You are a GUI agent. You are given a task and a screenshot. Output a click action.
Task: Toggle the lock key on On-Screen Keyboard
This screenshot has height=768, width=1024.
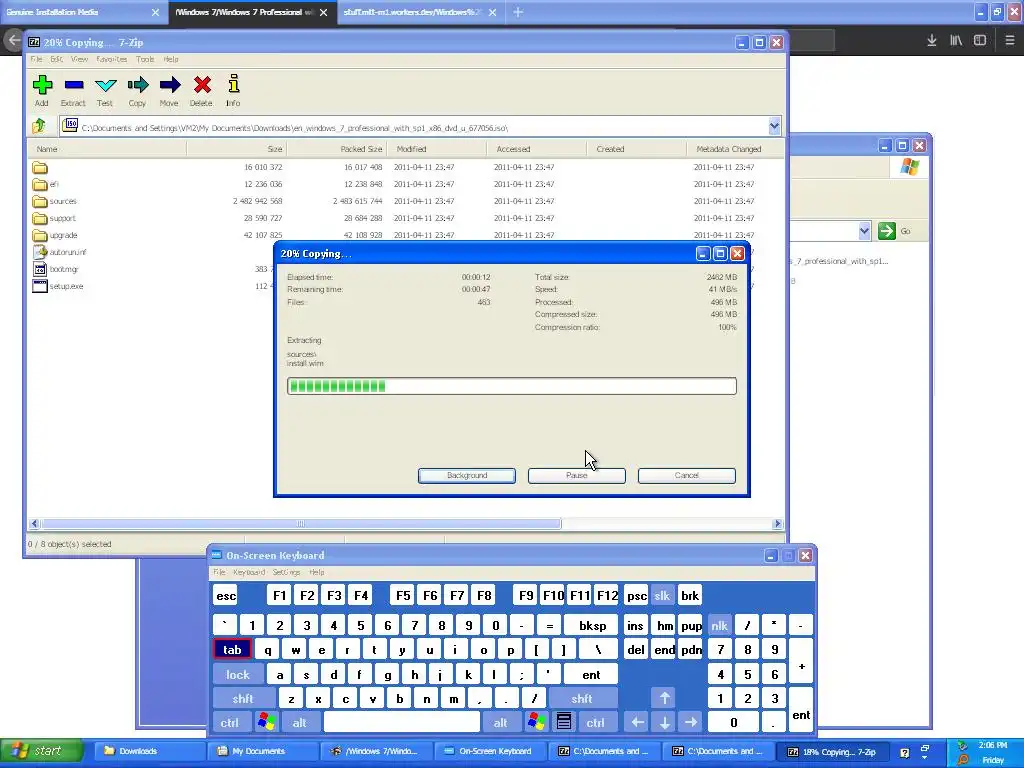point(238,675)
